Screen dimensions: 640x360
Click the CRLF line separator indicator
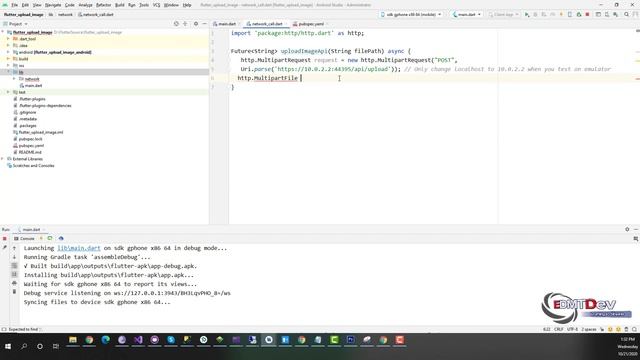[x=558, y=329]
